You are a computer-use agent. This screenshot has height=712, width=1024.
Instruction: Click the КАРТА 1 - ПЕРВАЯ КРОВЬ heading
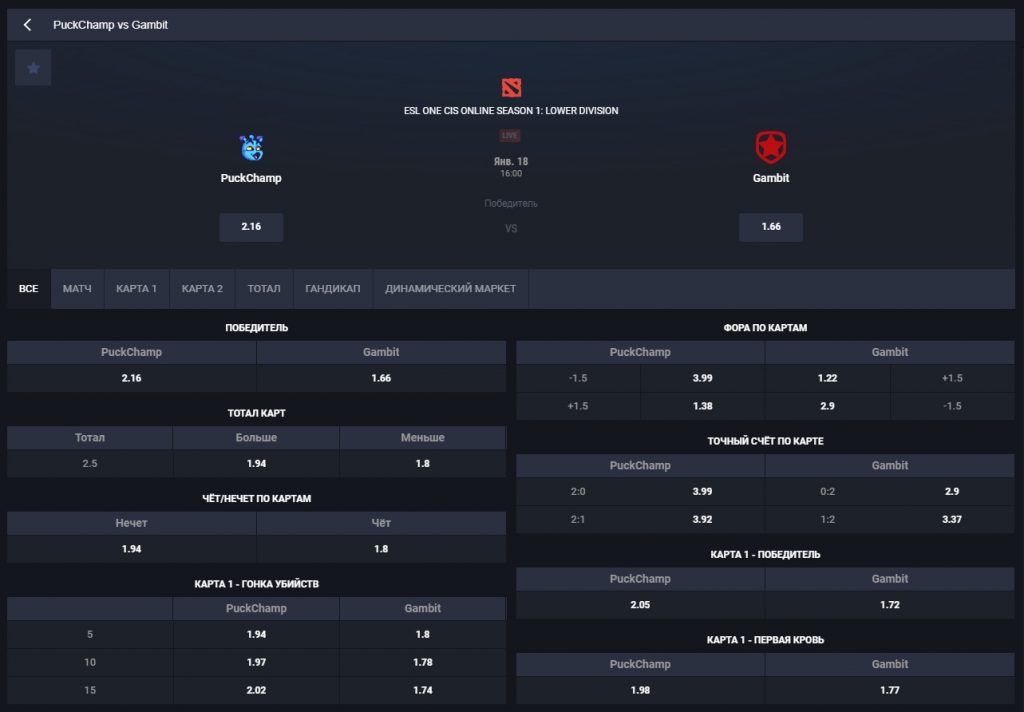point(765,640)
